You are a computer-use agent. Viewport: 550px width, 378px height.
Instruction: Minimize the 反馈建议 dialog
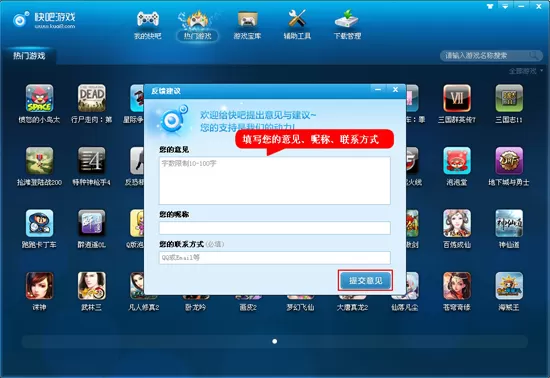point(378,90)
